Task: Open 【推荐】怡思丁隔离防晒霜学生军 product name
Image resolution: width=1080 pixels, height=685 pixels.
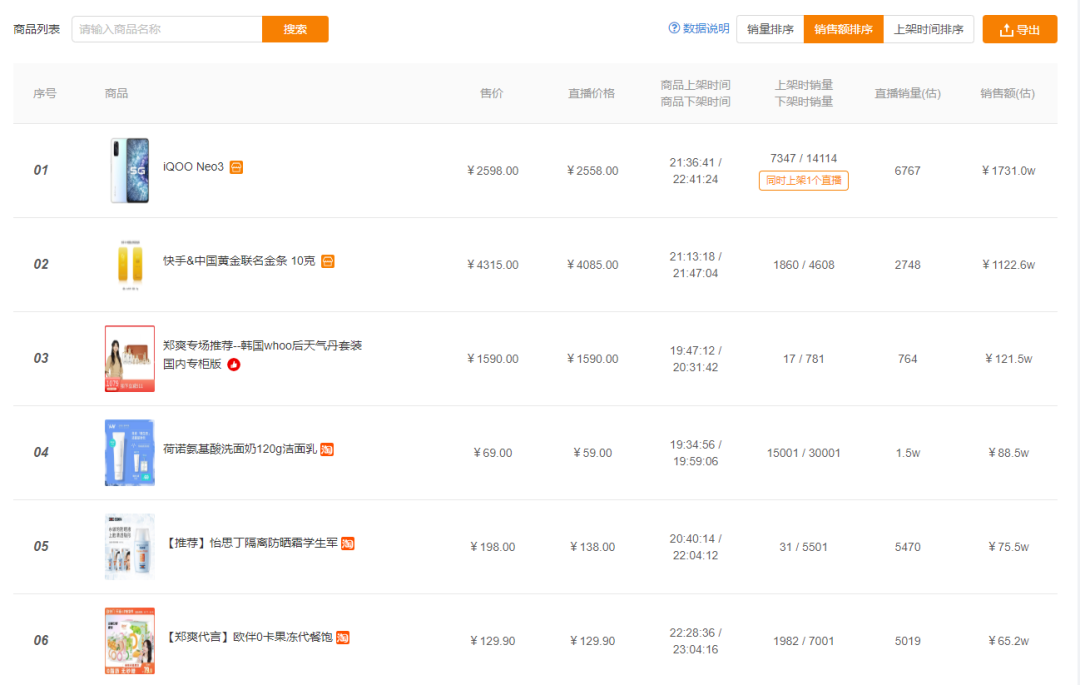Action: pyautogui.click(x=251, y=543)
